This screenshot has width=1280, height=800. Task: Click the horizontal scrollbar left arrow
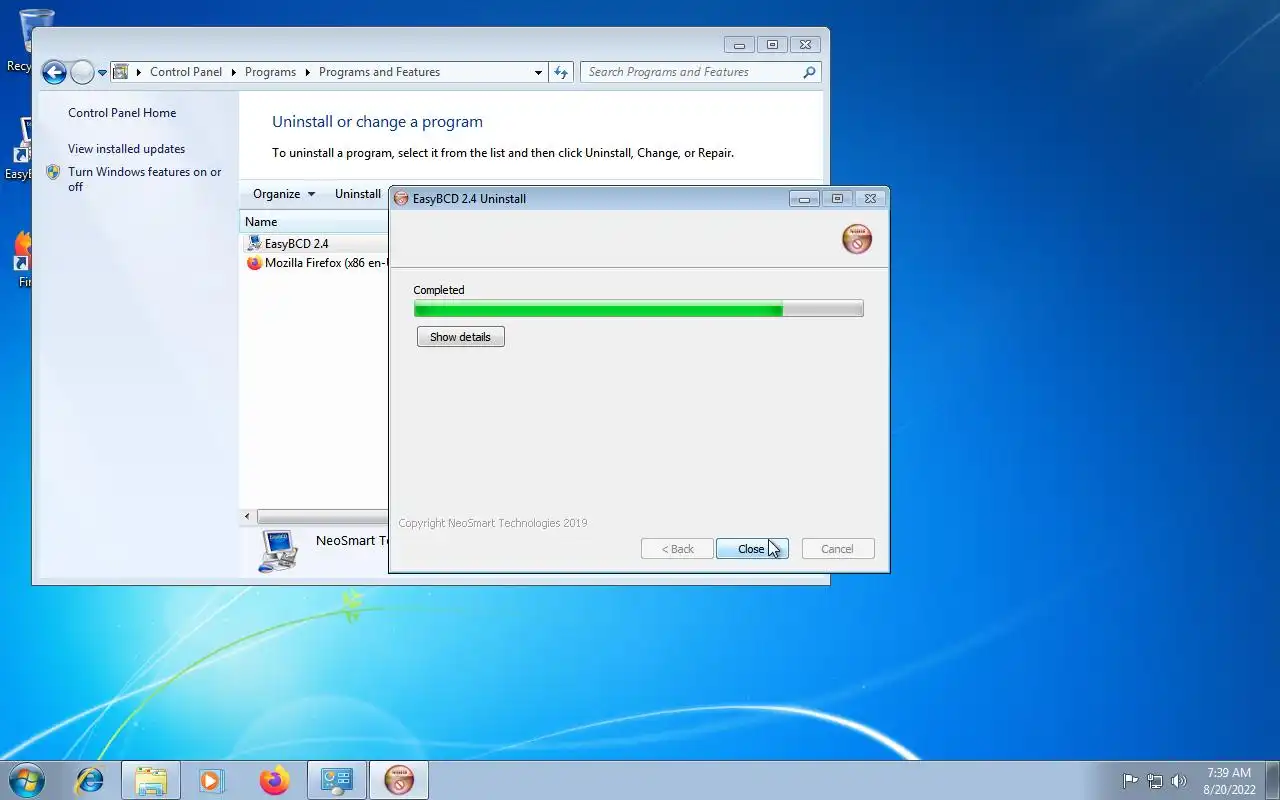click(x=248, y=517)
